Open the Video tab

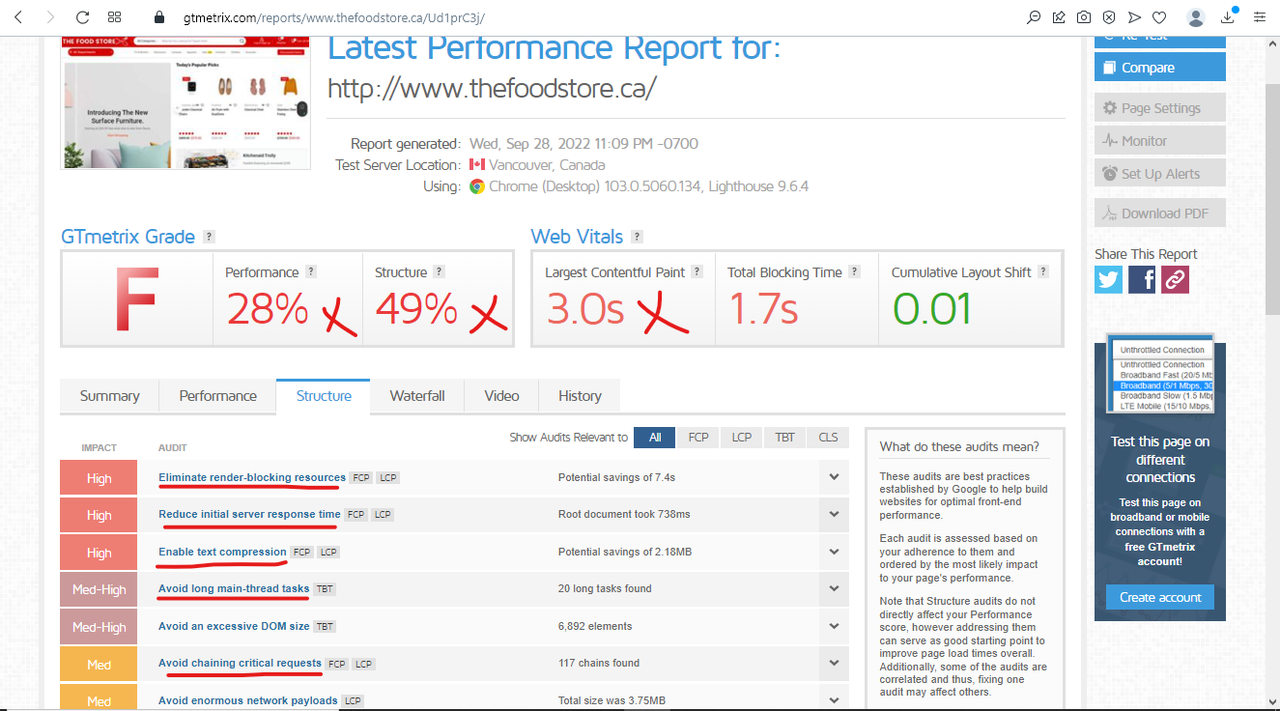[502, 396]
